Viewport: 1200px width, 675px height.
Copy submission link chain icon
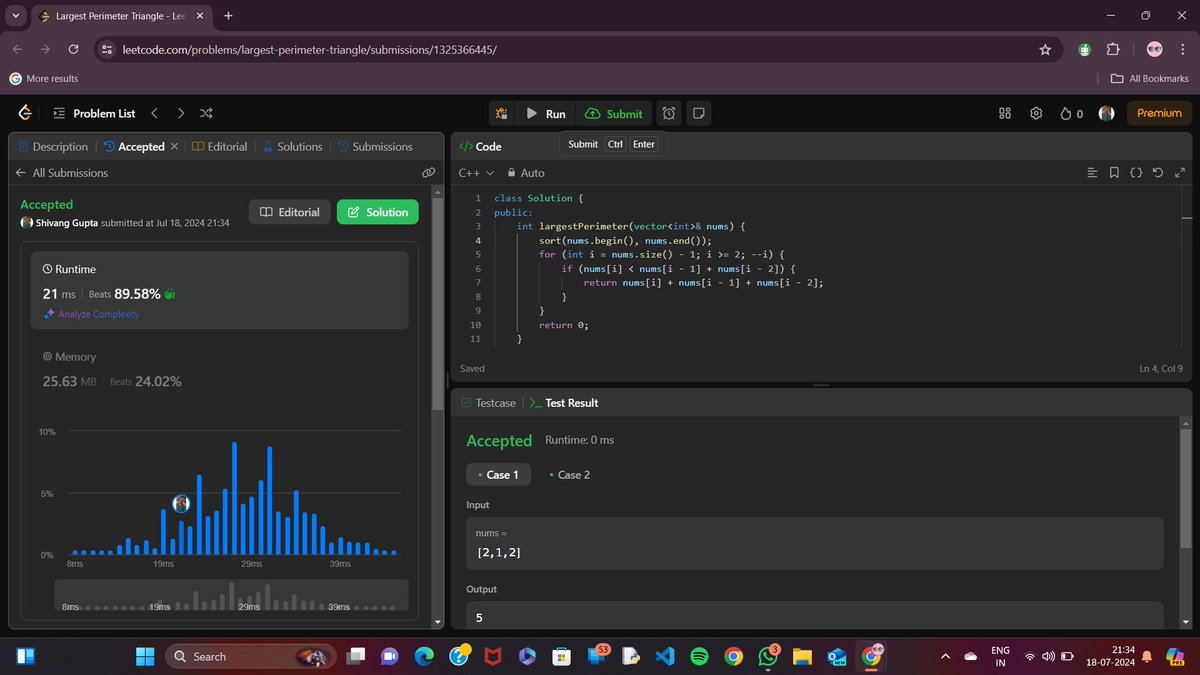pos(428,173)
